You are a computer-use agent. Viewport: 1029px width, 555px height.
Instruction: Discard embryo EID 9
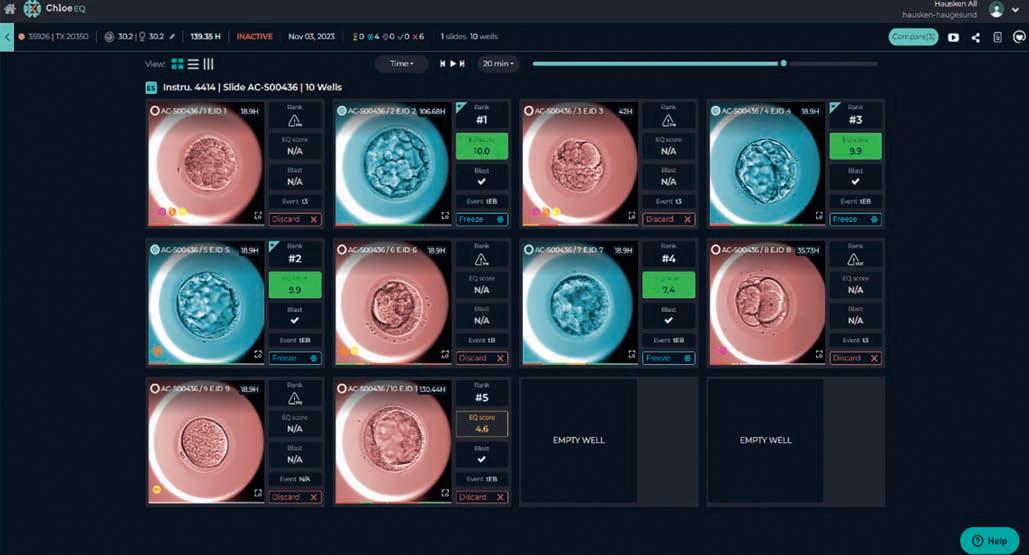coord(295,497)
